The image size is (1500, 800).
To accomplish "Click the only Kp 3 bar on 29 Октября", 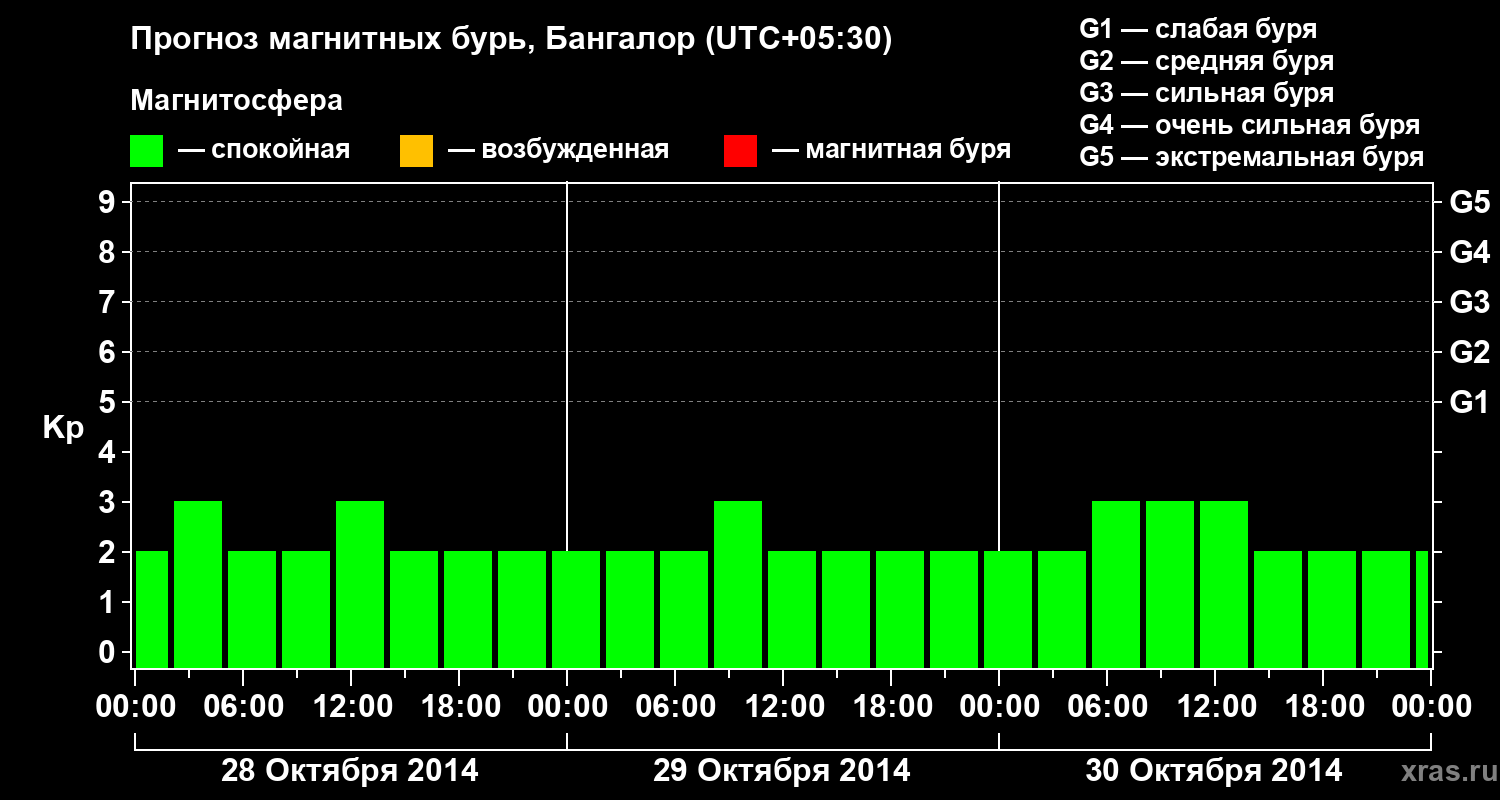I will (738, 584).
